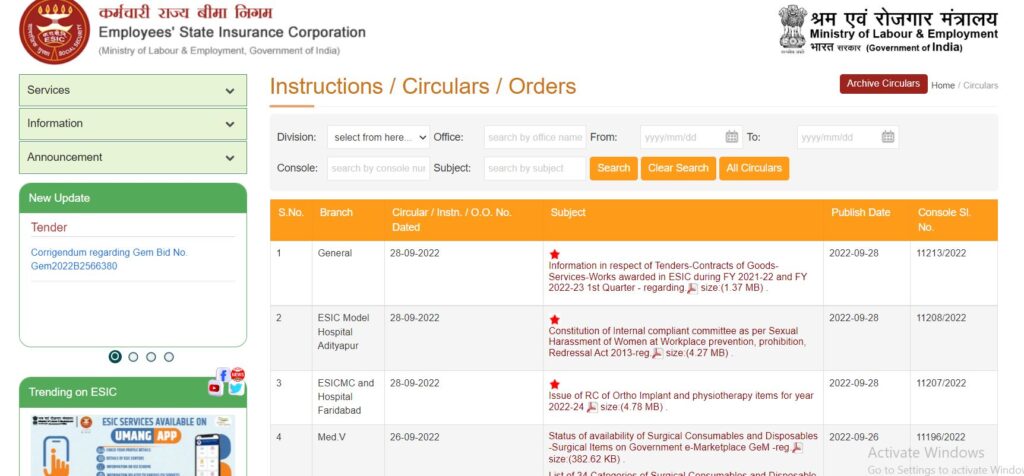Image resolution: width=1024 pixels, height=476 pixels.
Task: Select second carousel dot under New Update
Action: pyautogui.click(x=133, y=357)
